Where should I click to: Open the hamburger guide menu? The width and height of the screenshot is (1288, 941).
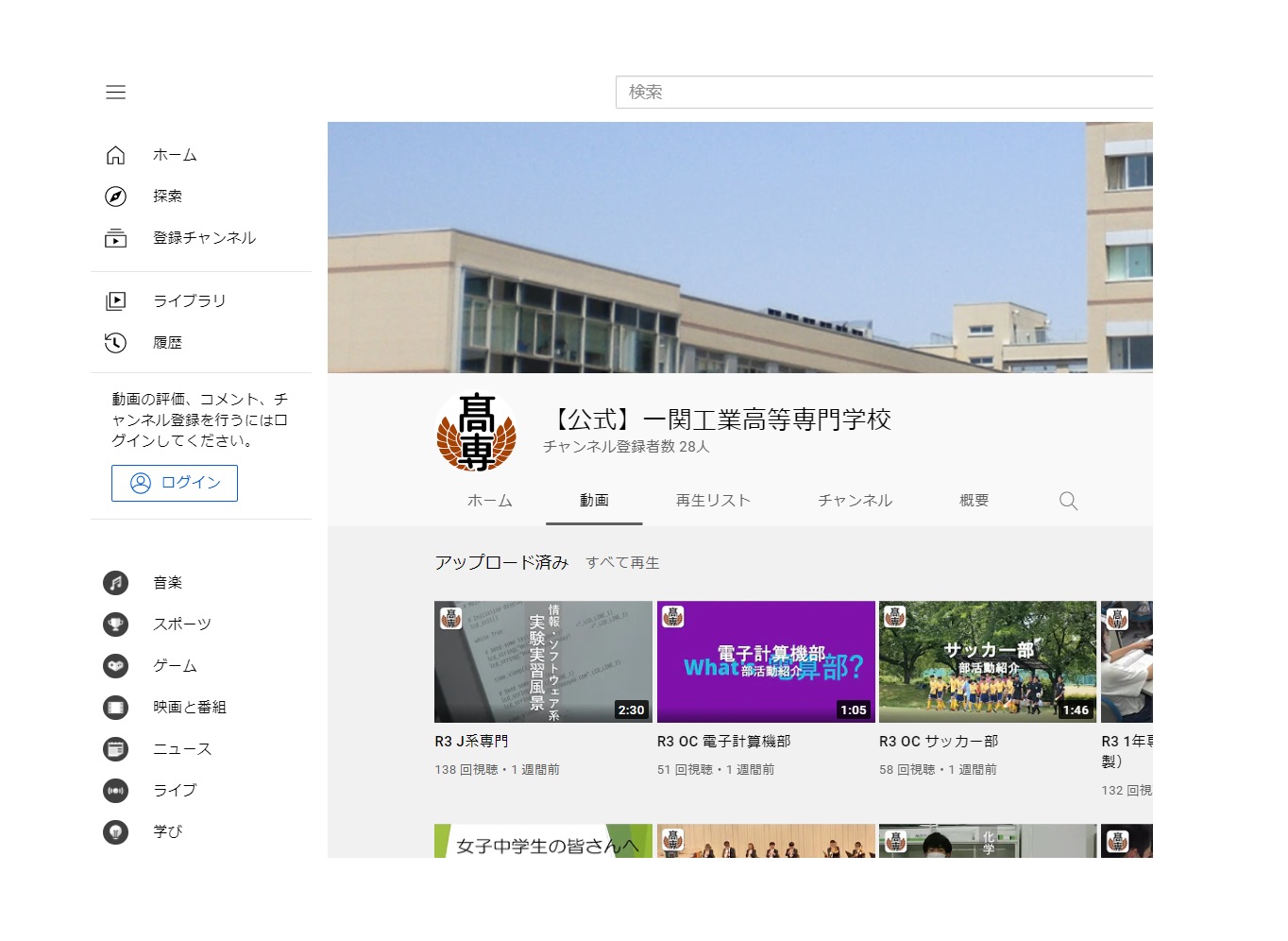click(x=115, y=92)
